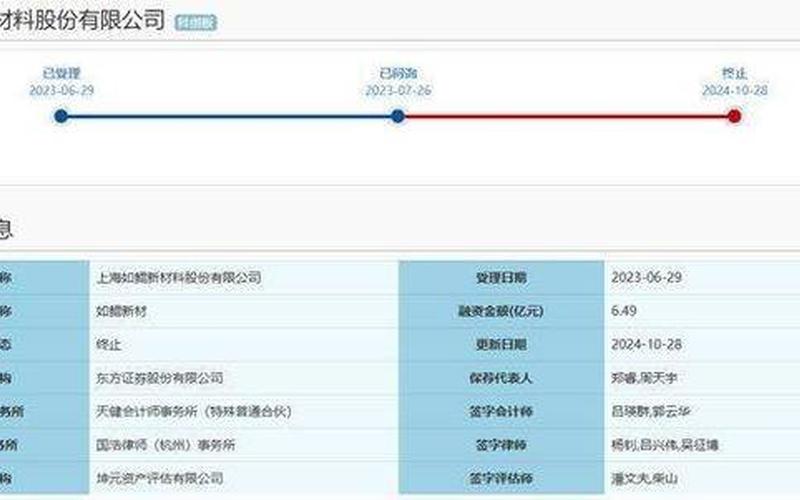Click the 签字律师 header cell

coord(501,445)
